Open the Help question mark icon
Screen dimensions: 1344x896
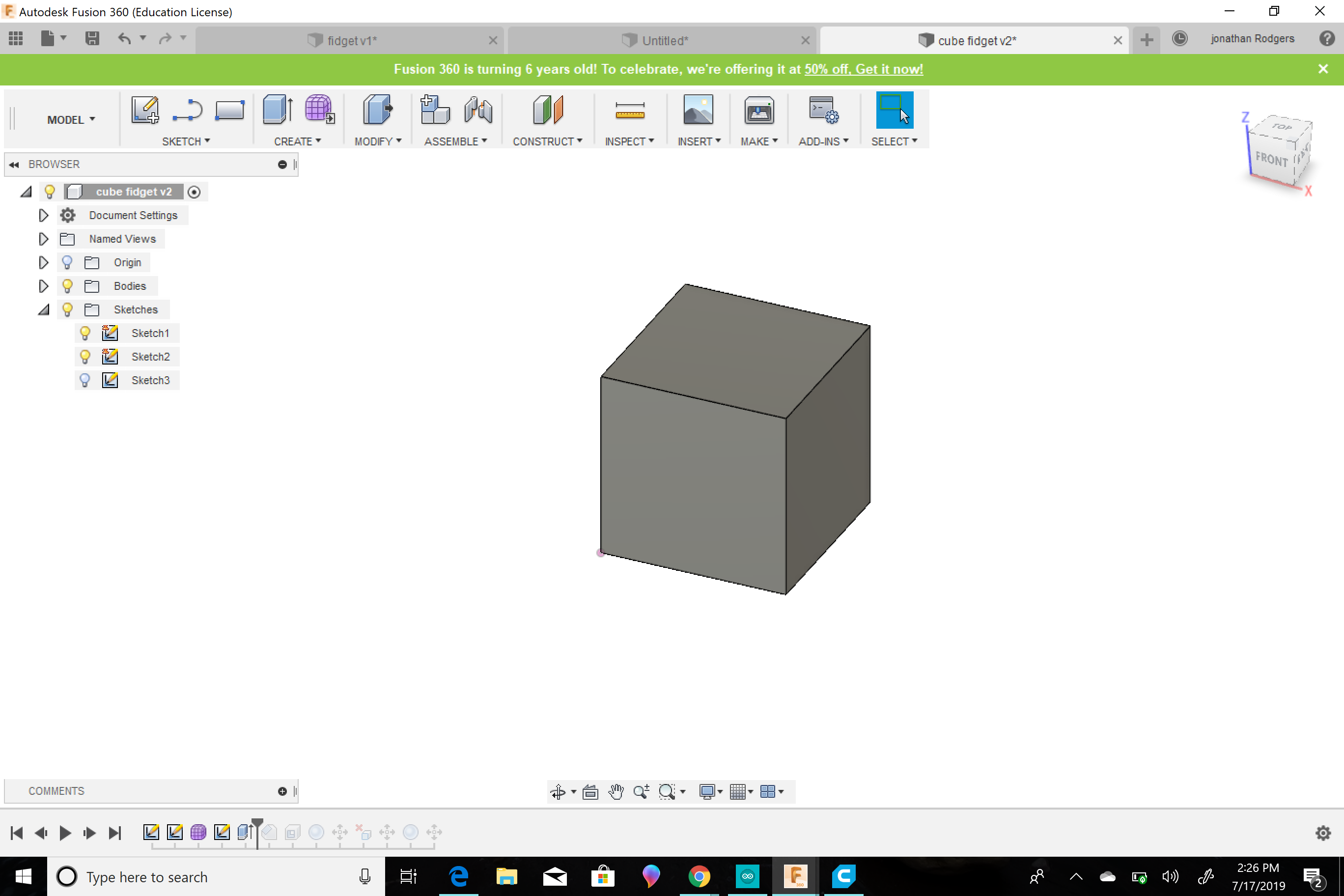coord(1327,38)
